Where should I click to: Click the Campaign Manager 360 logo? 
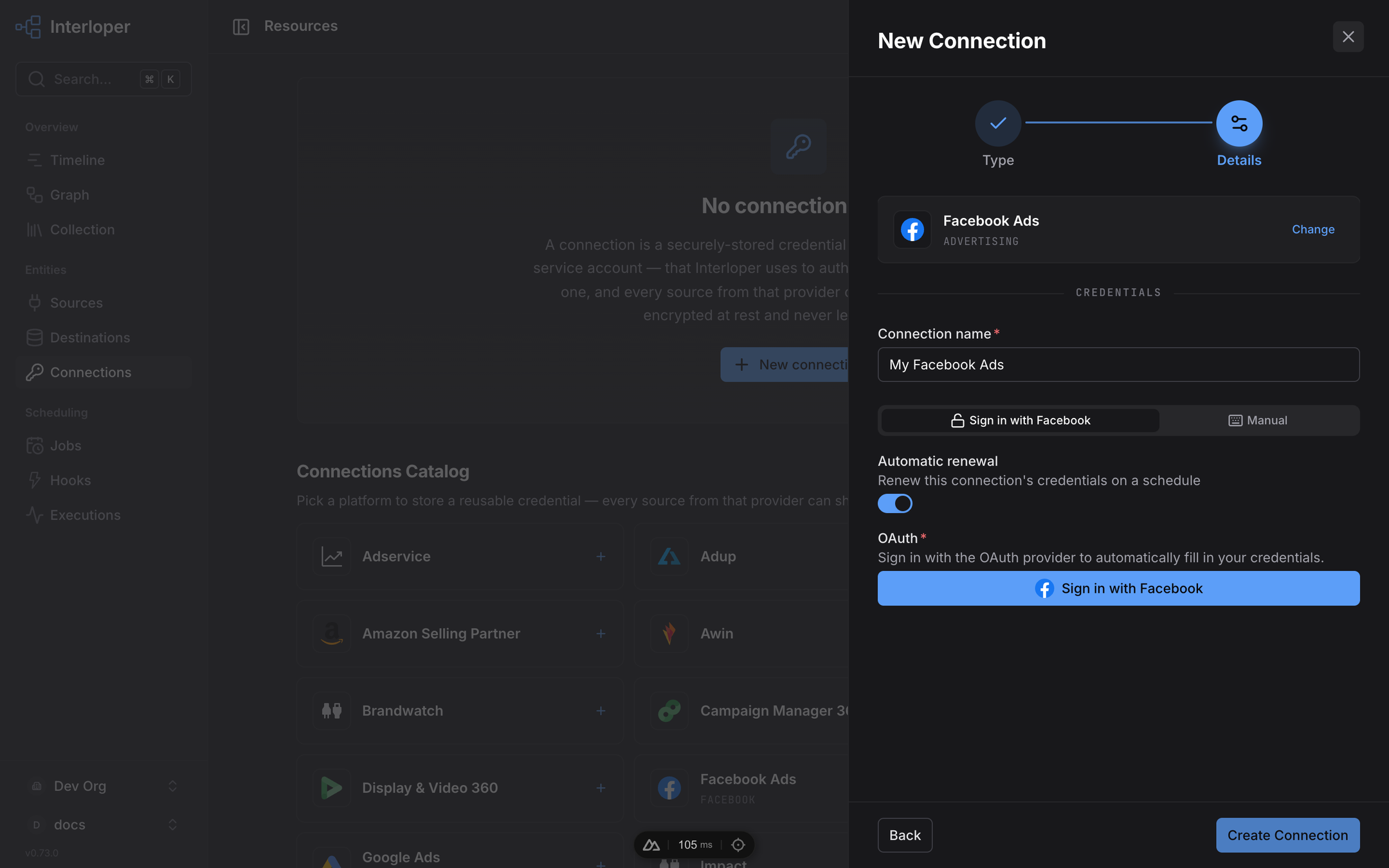669,711
